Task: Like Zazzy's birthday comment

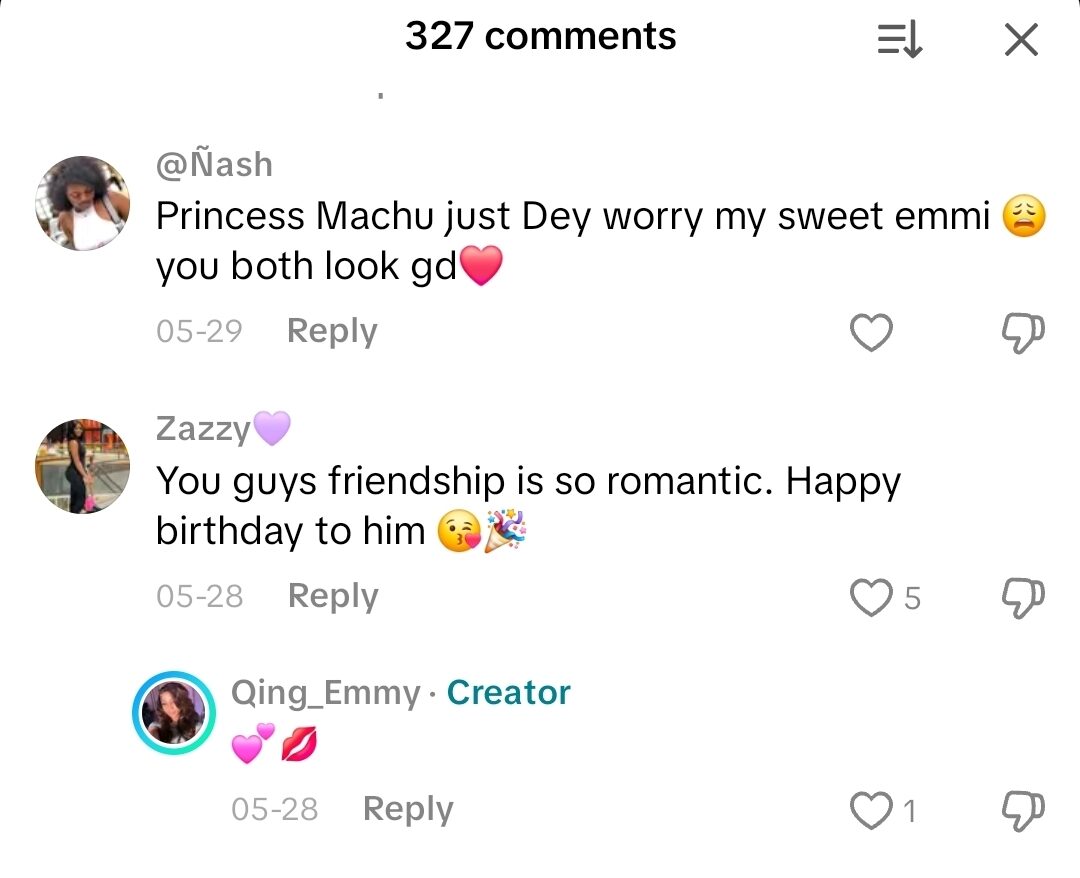Action: coord(871,598)
